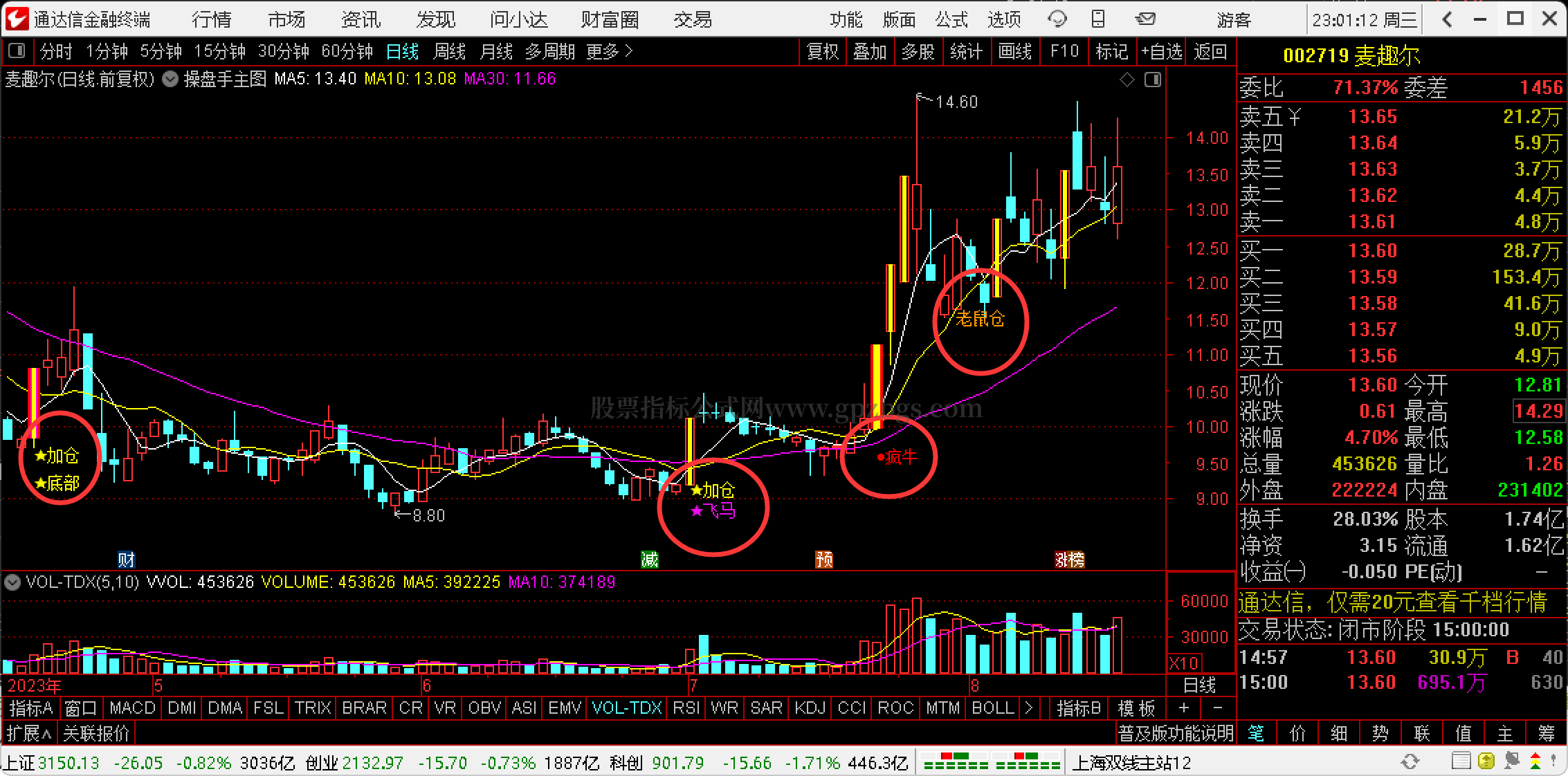Click the market breadth red-green bars indicator
Viewport: 1568px width, 776px height.
click(991, 761)
